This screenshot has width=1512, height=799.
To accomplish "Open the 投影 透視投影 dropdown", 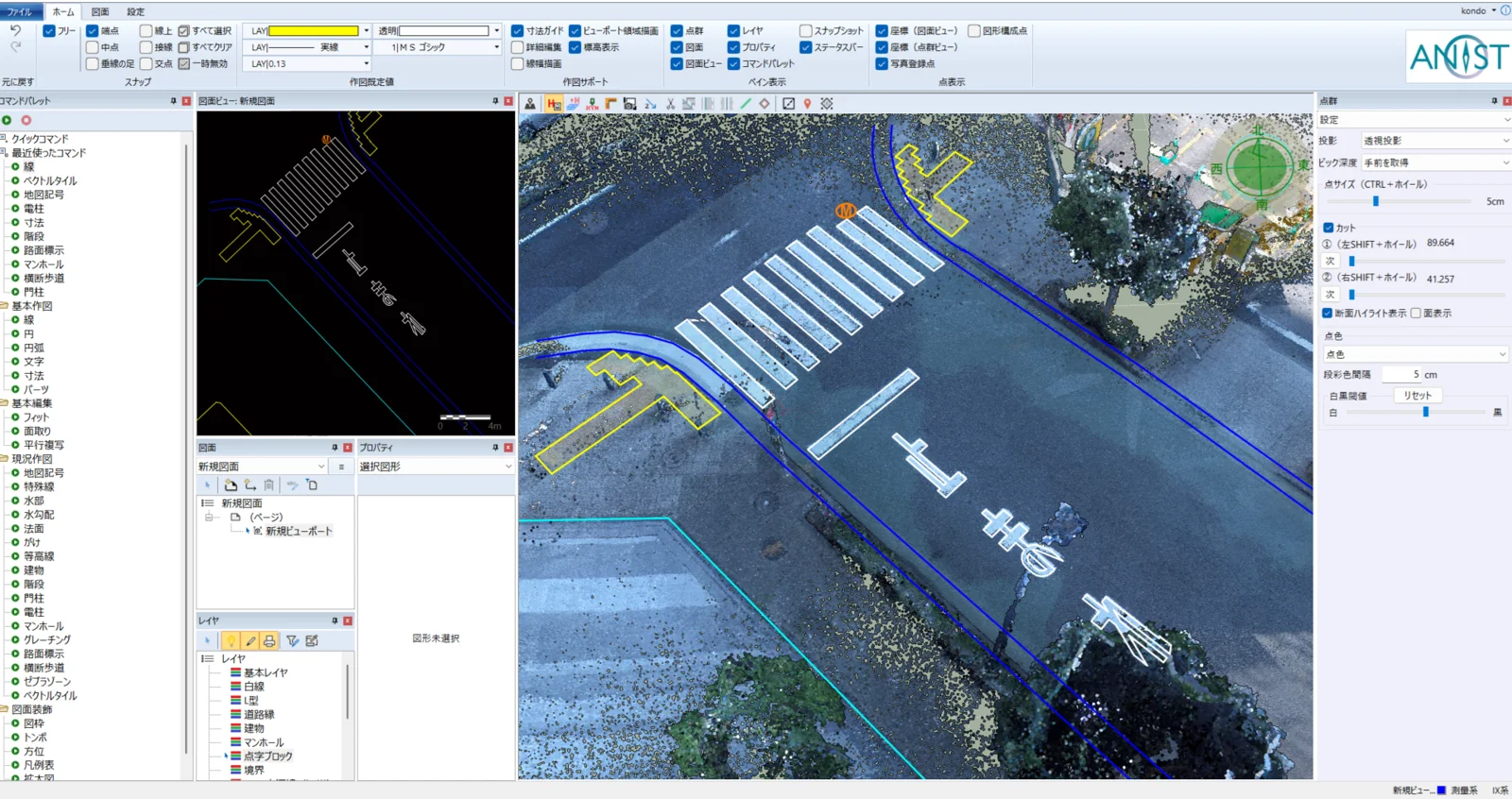I will pyautogui.click(x=1435, y=141).
